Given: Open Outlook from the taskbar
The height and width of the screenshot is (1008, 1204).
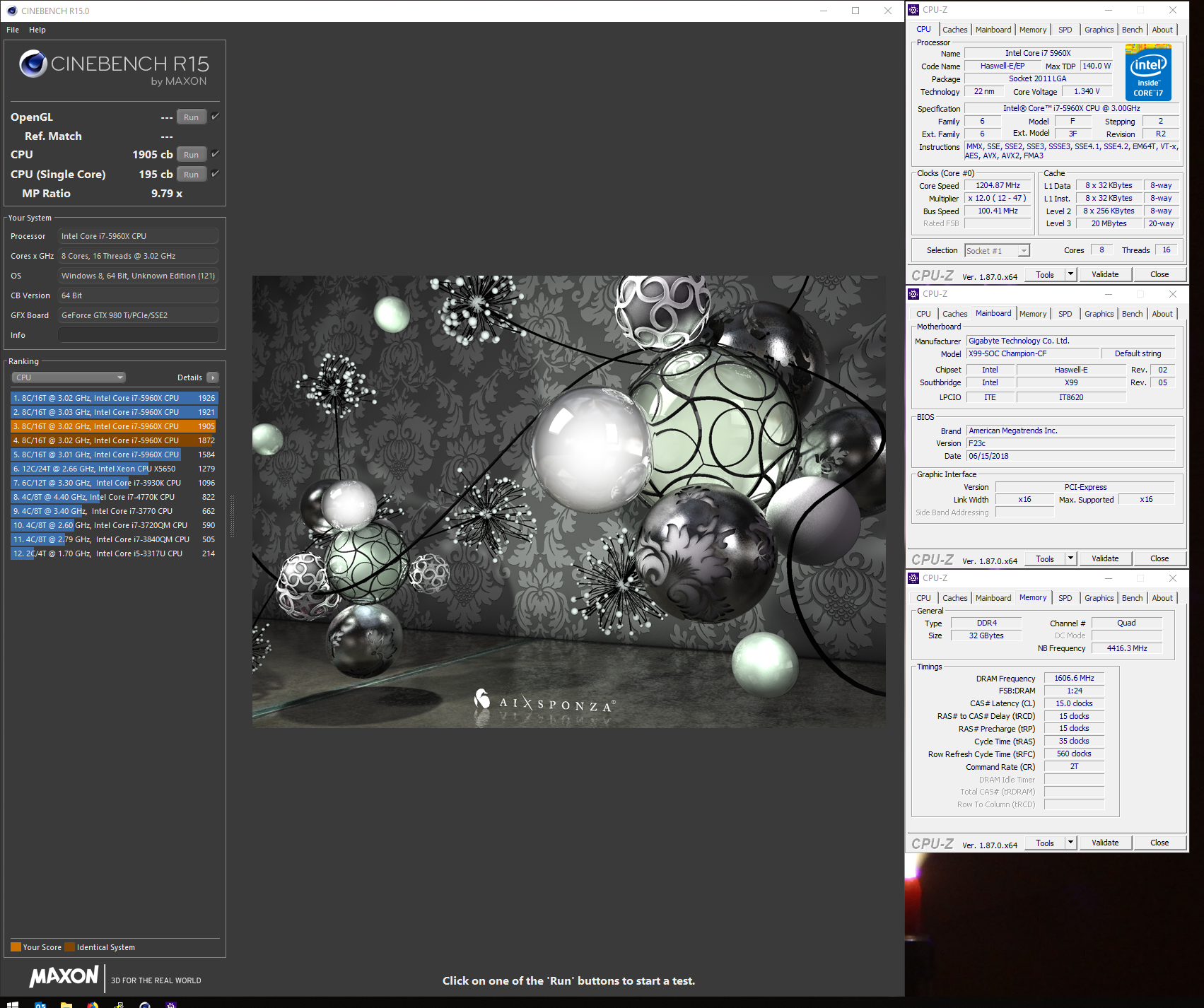Looking at the screenshot, I should tap(40, 1004).
